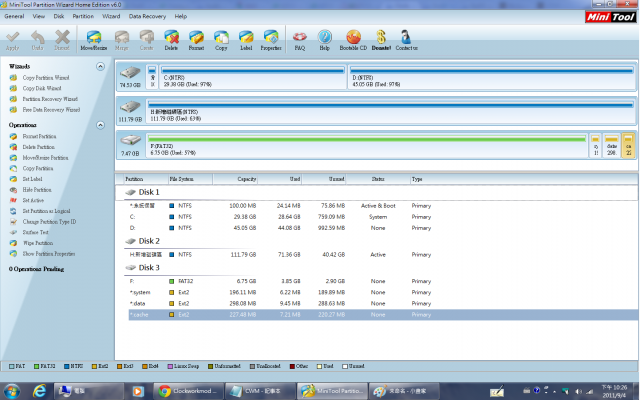Click the Format toolbar icon

click(196, 40)
